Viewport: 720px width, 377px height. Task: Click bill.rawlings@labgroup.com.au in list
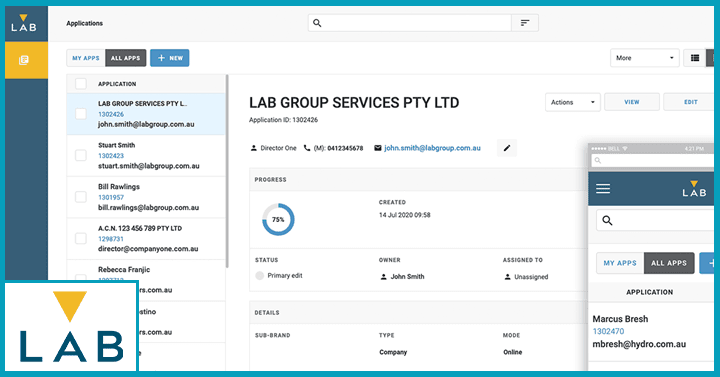(x=148, y=208)
